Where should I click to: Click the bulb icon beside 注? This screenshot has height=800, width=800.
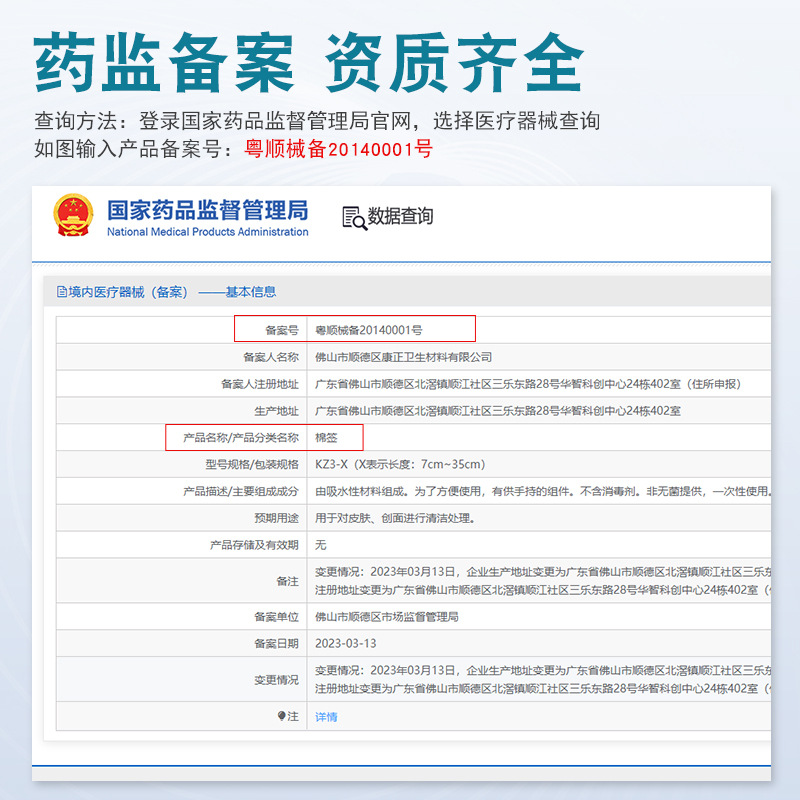pos(282,716)
